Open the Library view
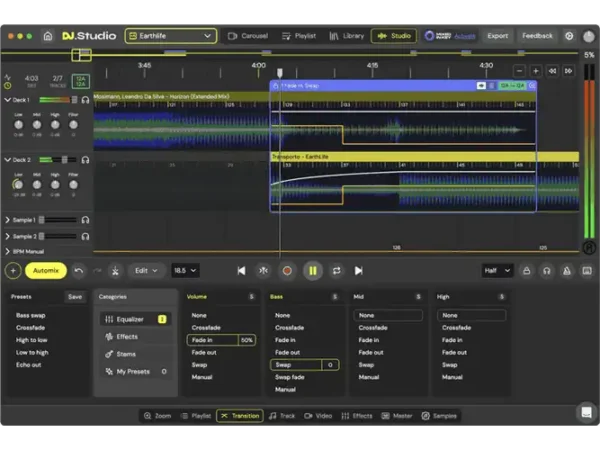This screenshot has height=450, width=600. (x=347, y=36)
